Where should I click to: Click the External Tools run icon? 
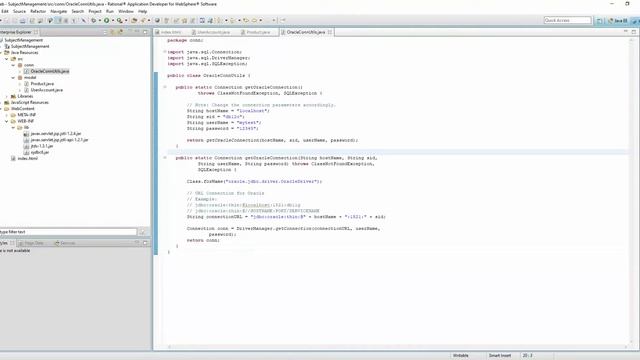point(120,20)
